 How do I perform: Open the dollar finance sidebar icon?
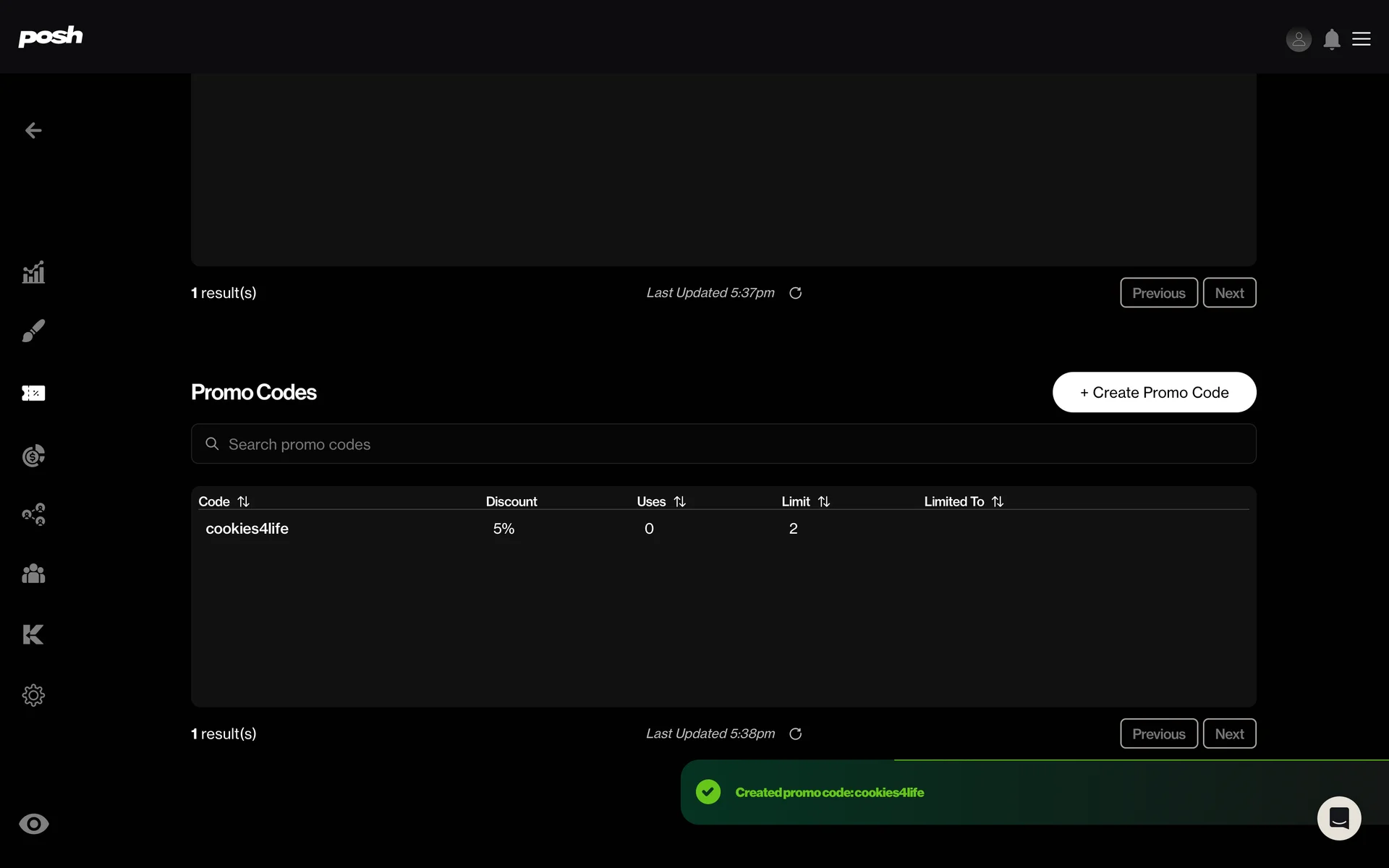[33, 456]
